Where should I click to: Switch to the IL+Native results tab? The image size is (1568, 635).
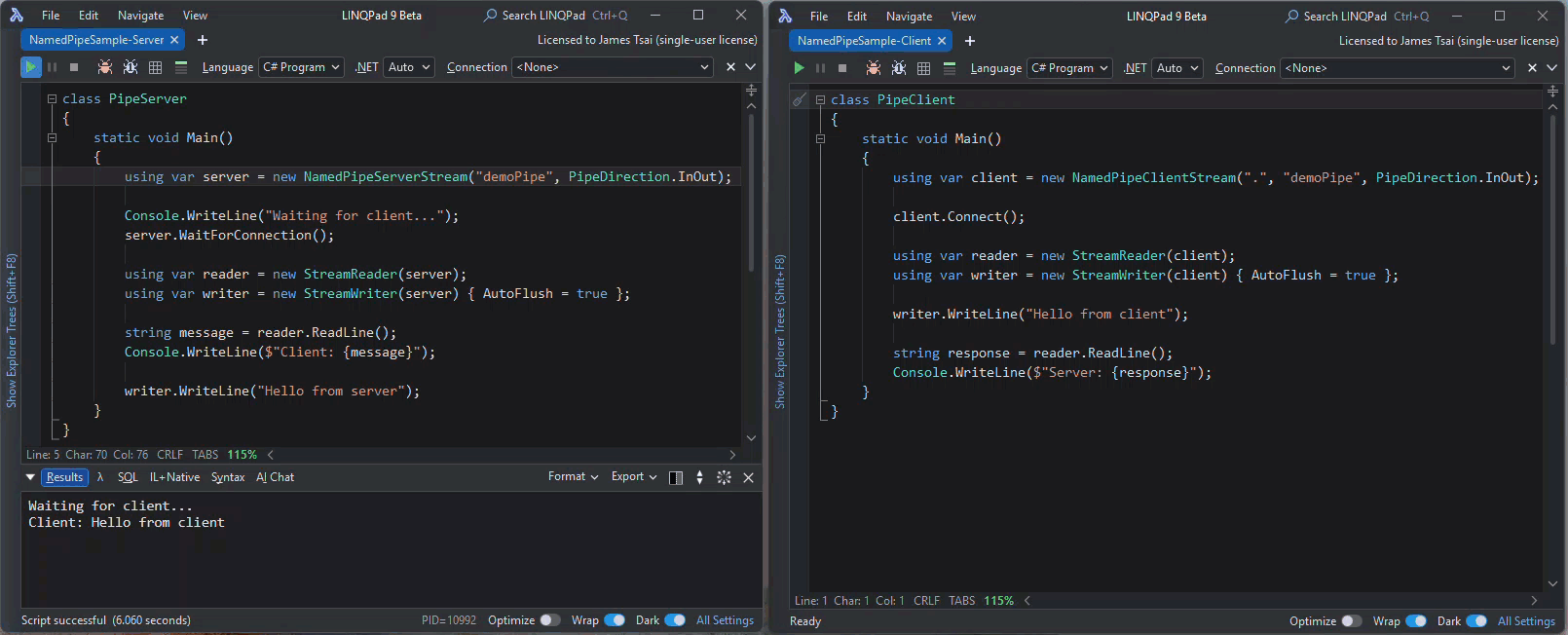coord(174,477)
